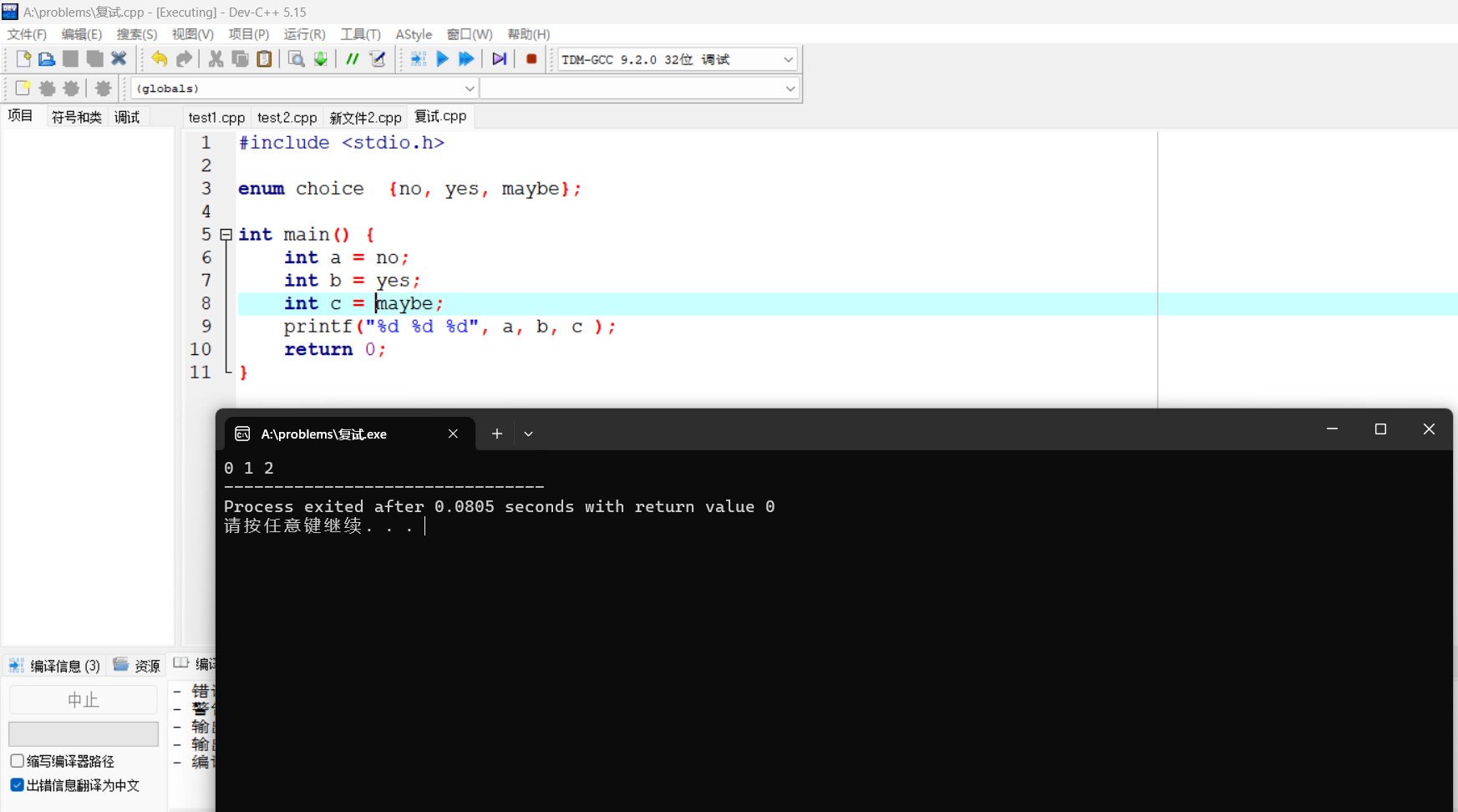
Task: Switch to the test1.cpp tab
Action: 216,118
